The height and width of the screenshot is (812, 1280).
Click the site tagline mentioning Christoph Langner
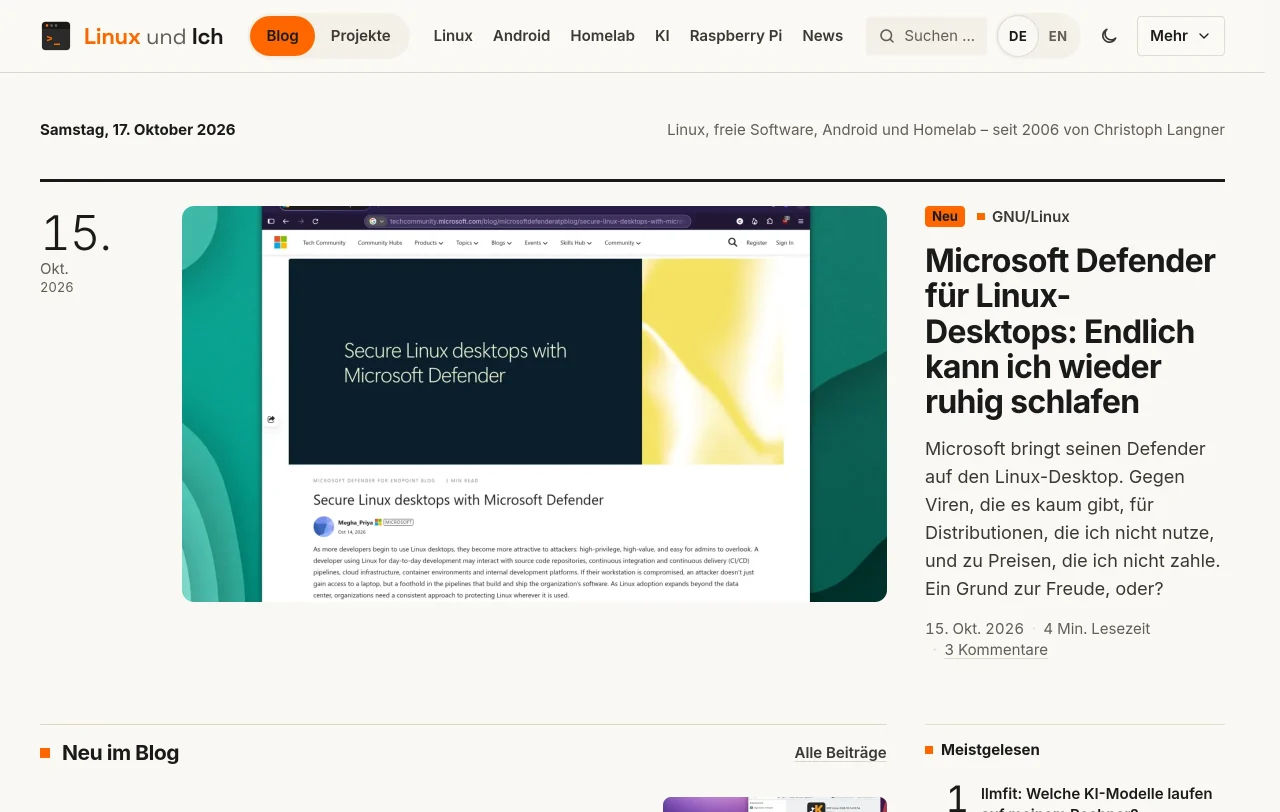(x=946, y=130)
